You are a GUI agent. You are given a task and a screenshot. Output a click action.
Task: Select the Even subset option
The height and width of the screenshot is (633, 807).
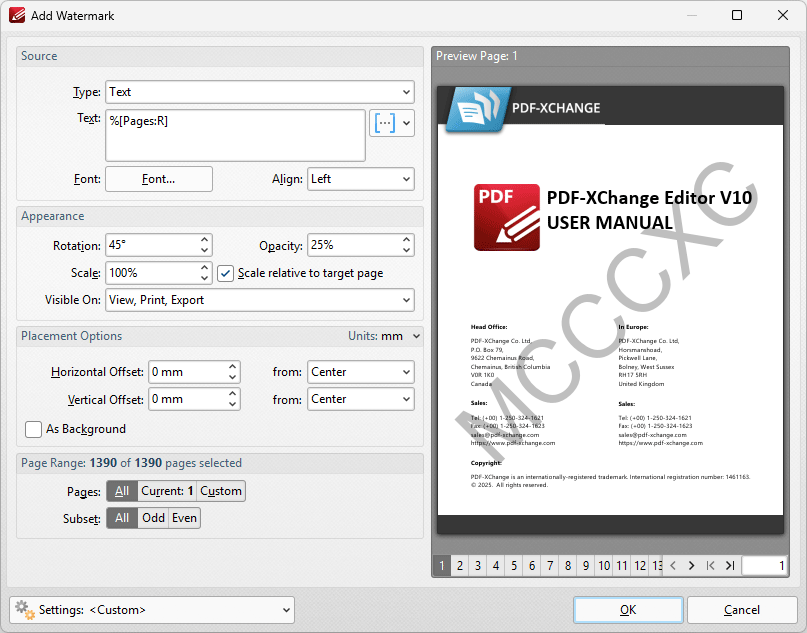(x=184, y=518)
